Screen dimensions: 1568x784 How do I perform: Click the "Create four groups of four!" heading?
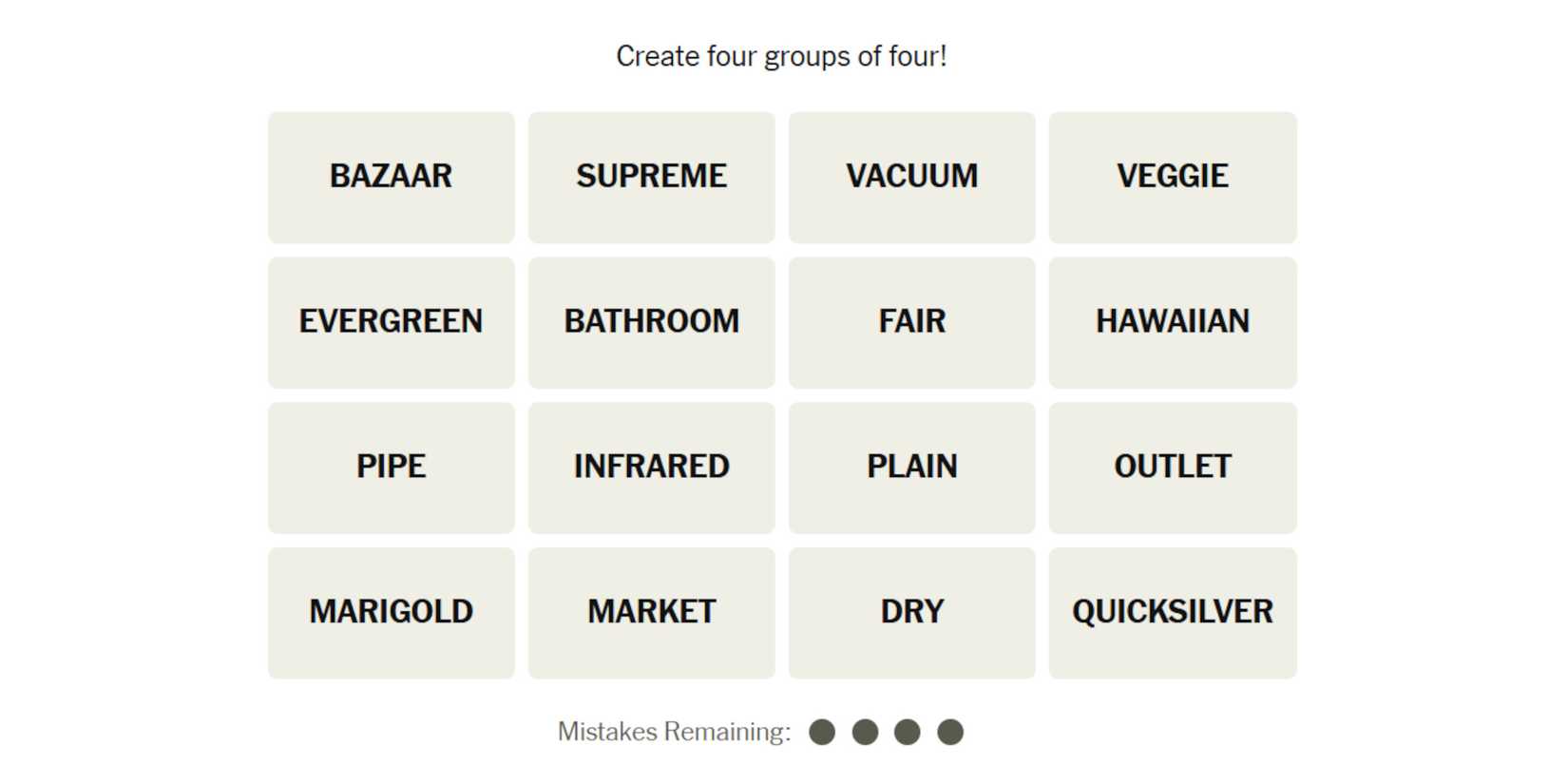[x=781, y=56]
